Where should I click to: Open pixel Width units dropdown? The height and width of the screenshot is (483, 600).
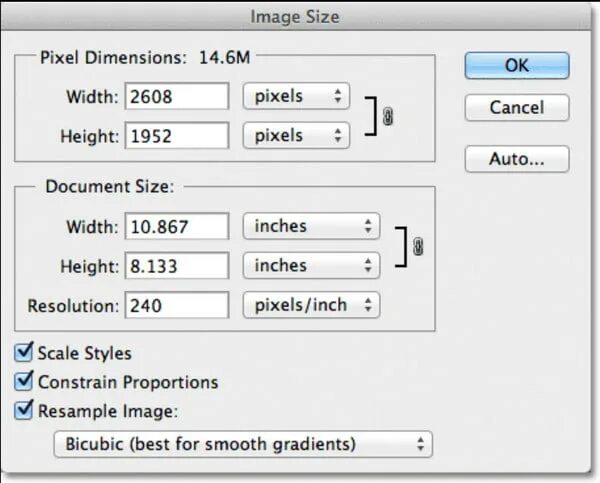pos(296,97)
